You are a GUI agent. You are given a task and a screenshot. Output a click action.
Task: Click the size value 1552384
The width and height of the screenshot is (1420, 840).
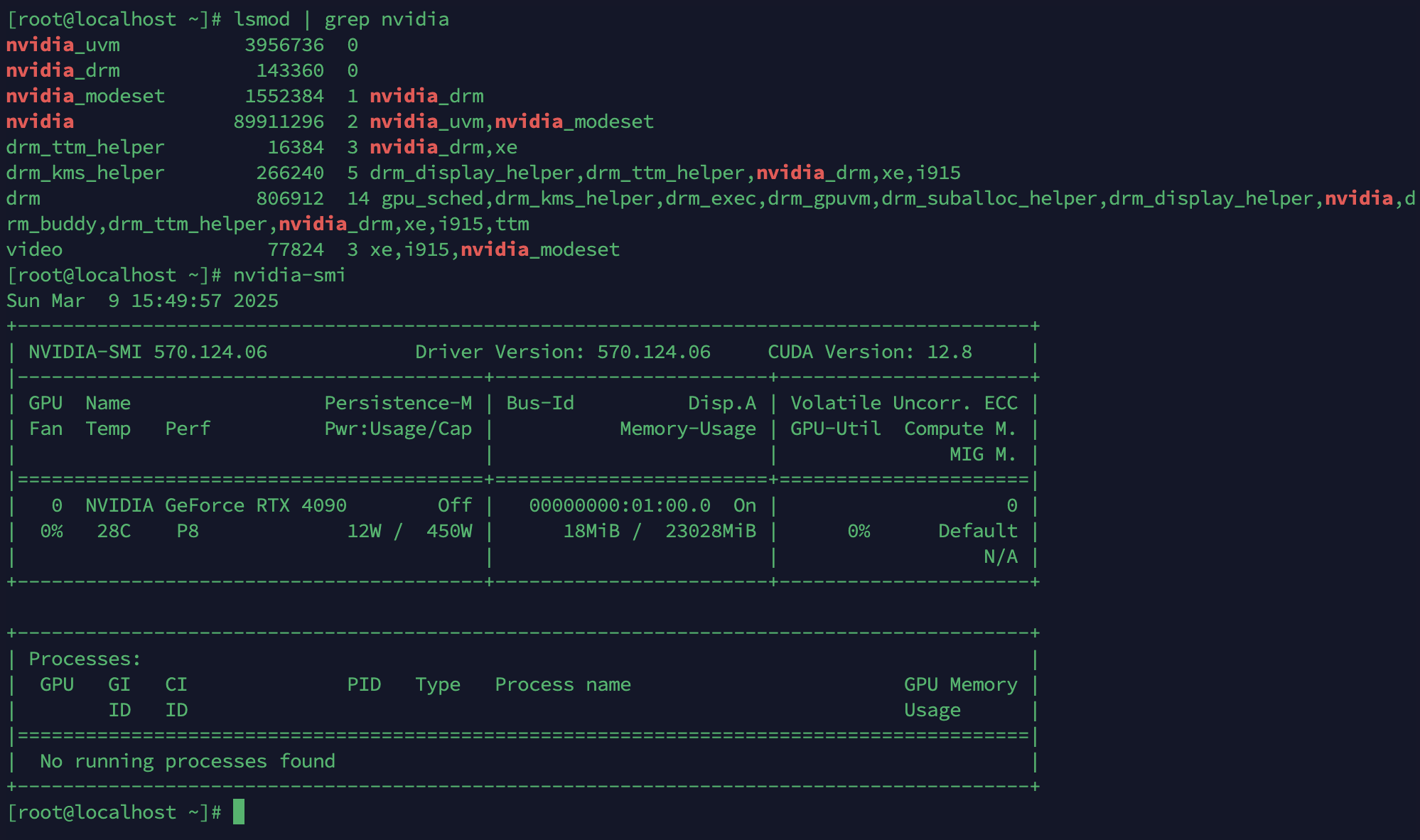[x=284, y=96]
